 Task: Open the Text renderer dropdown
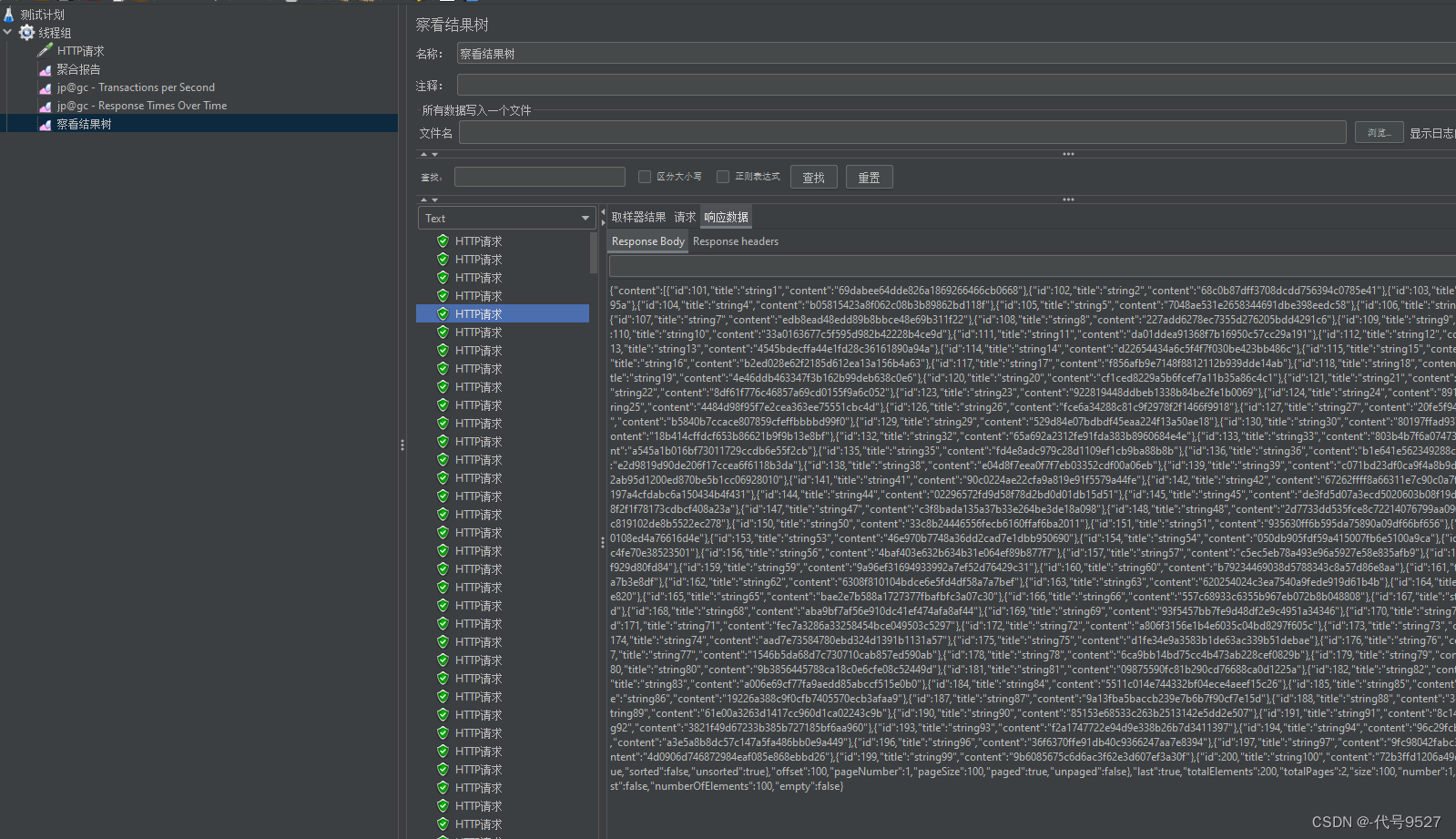coord(507,218)
